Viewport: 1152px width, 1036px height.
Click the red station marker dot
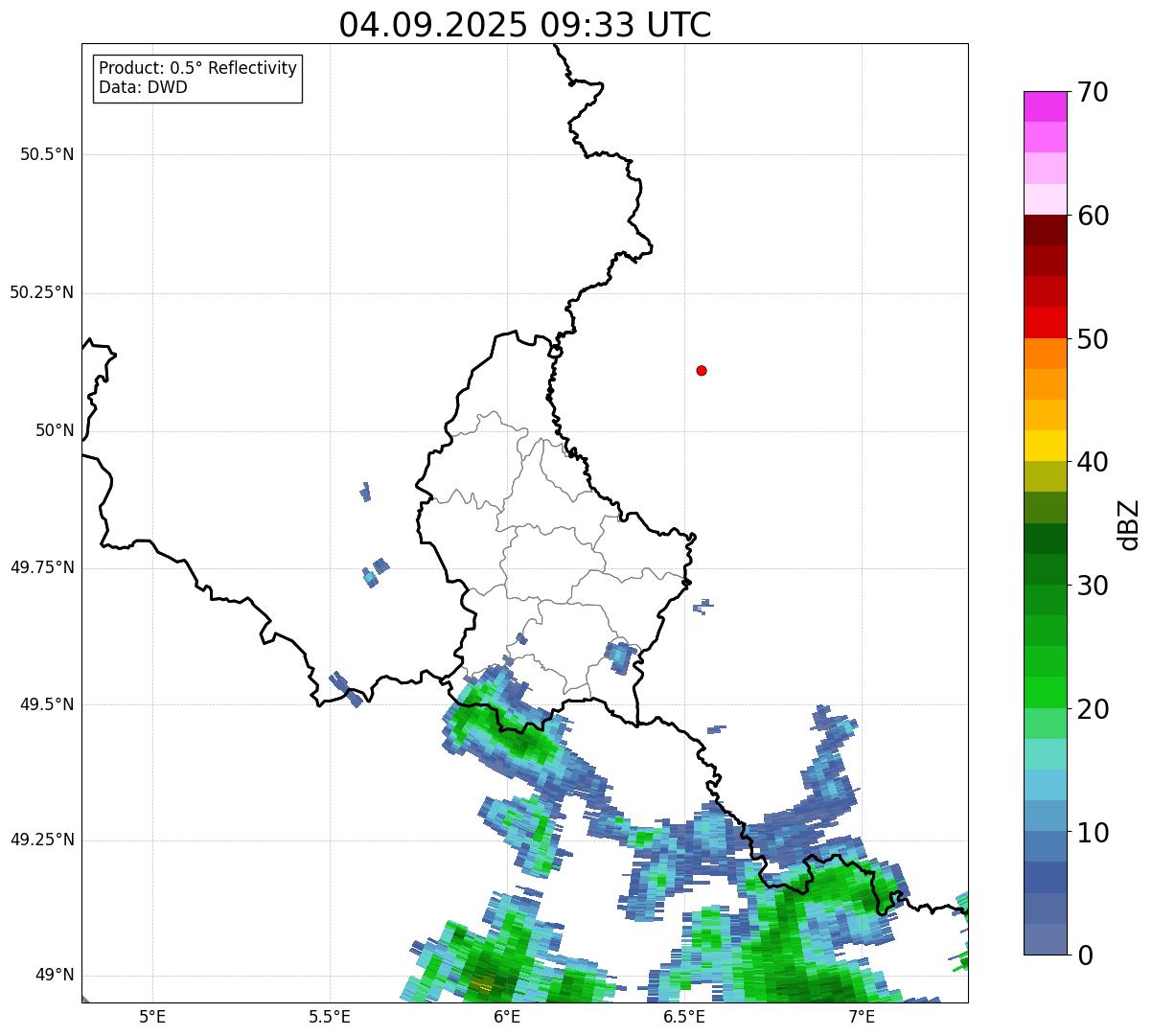click(702, 370)
